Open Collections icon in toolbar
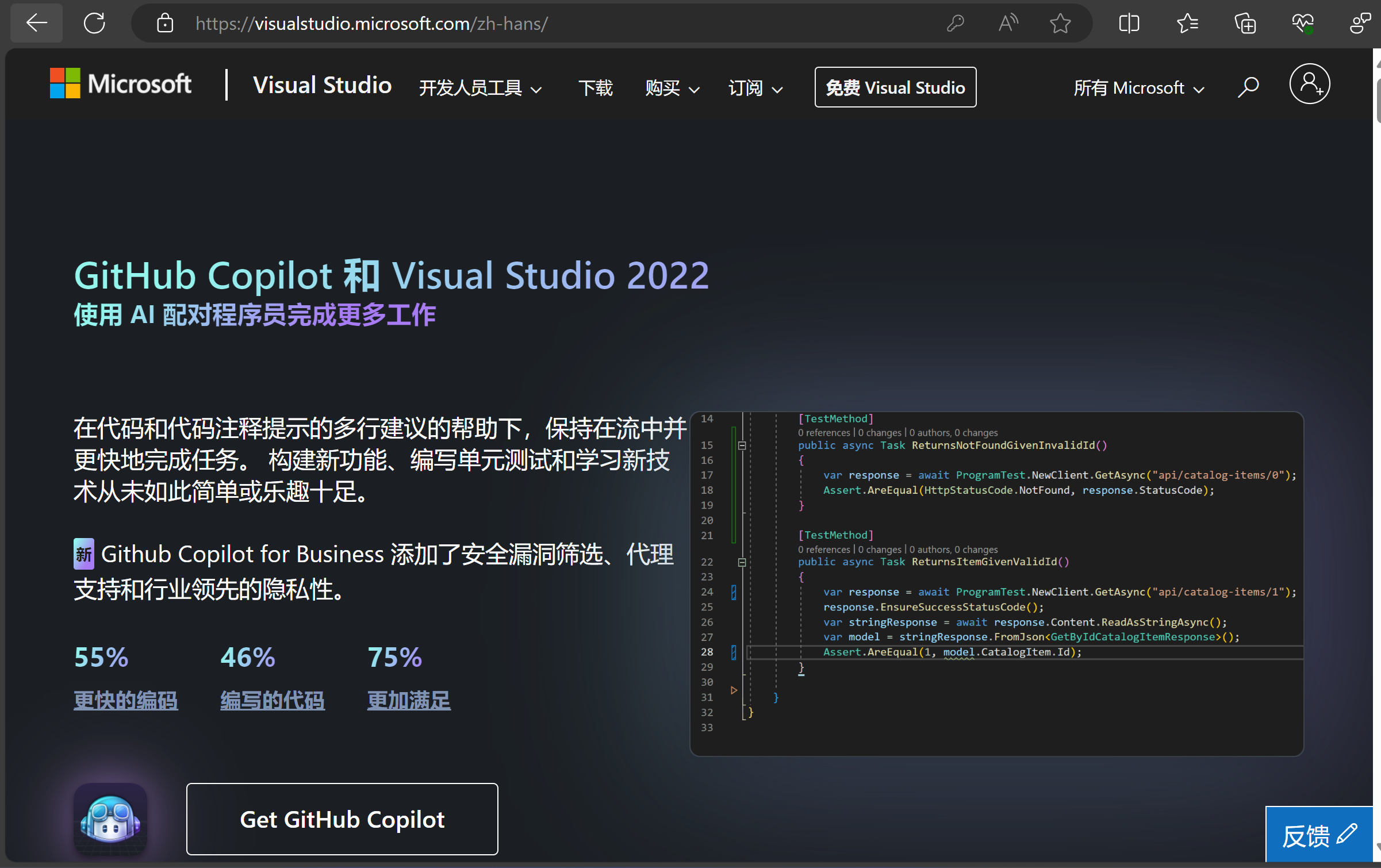 click(x=1245, y=23)
